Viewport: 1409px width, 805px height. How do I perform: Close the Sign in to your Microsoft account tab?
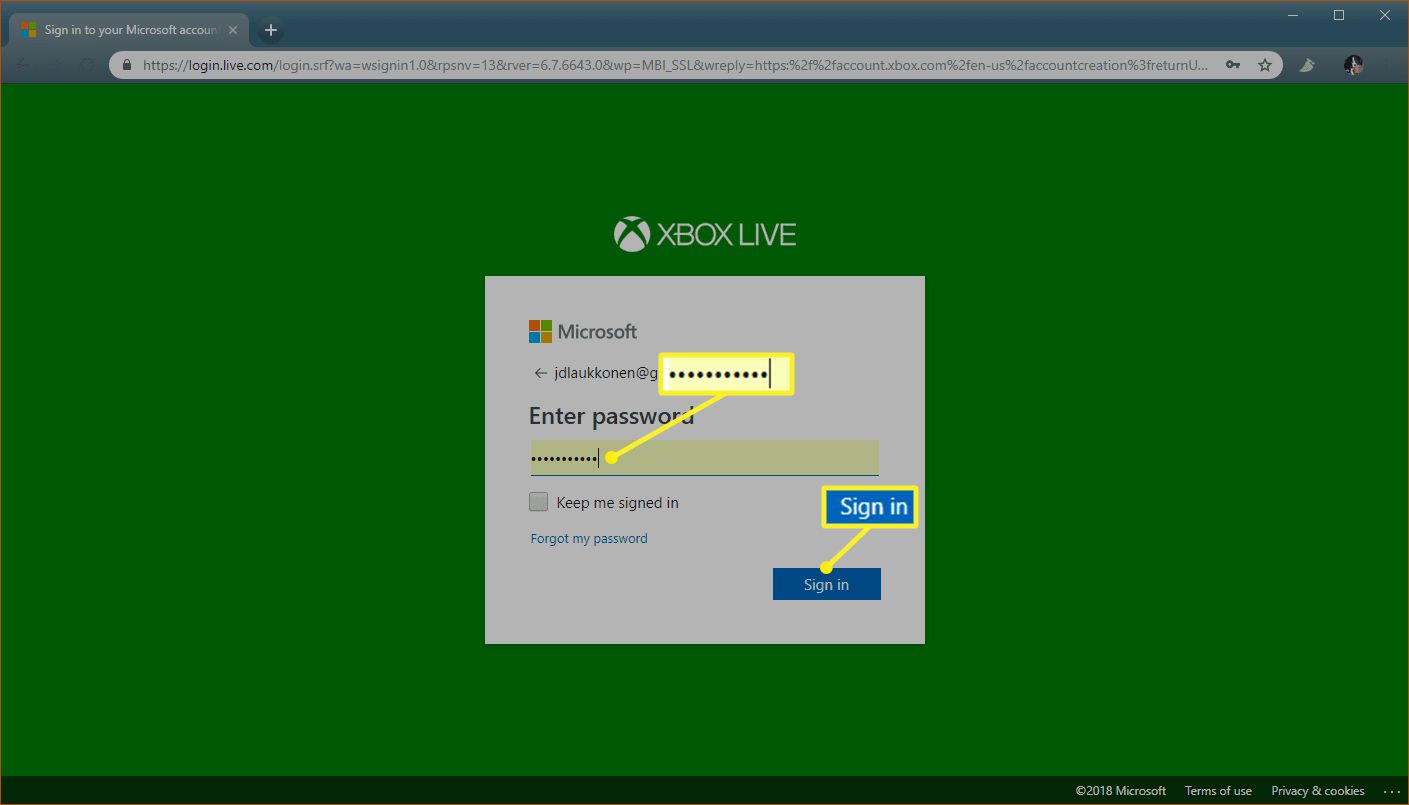pos(233,30)
